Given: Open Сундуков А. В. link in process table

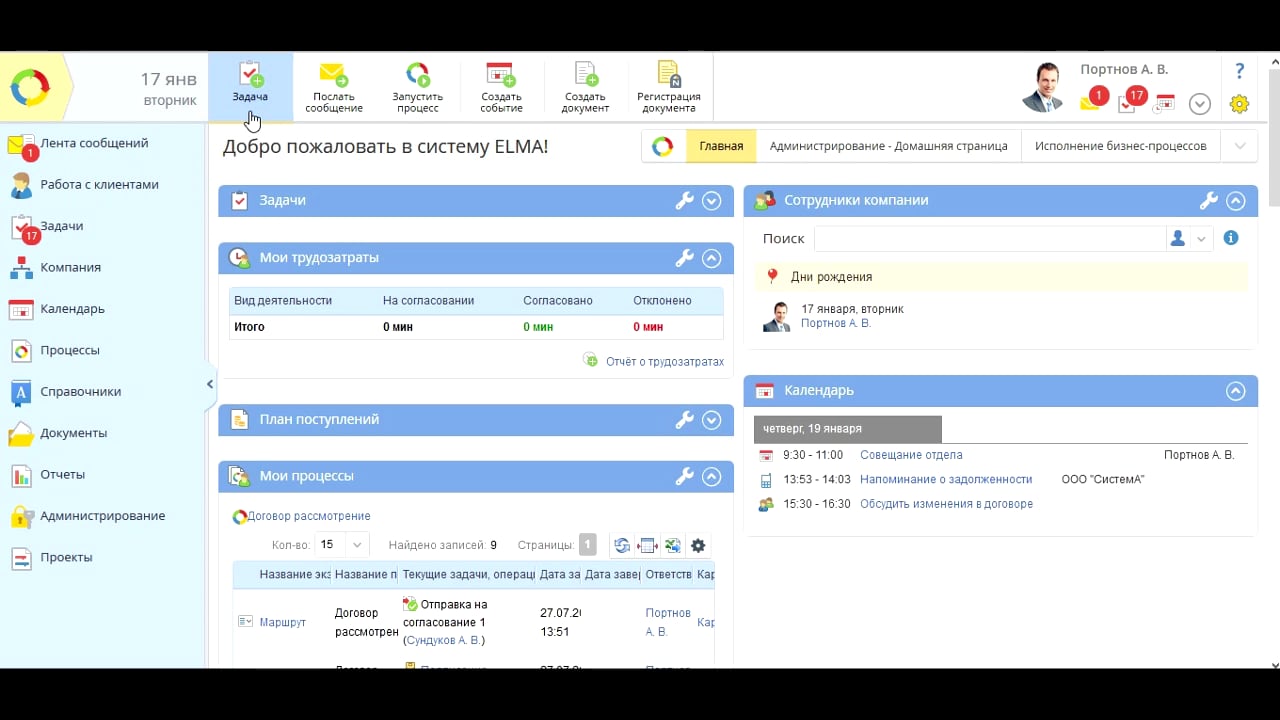Looking at the screenshot, I should pyautogui.click(x=445, y=640).
